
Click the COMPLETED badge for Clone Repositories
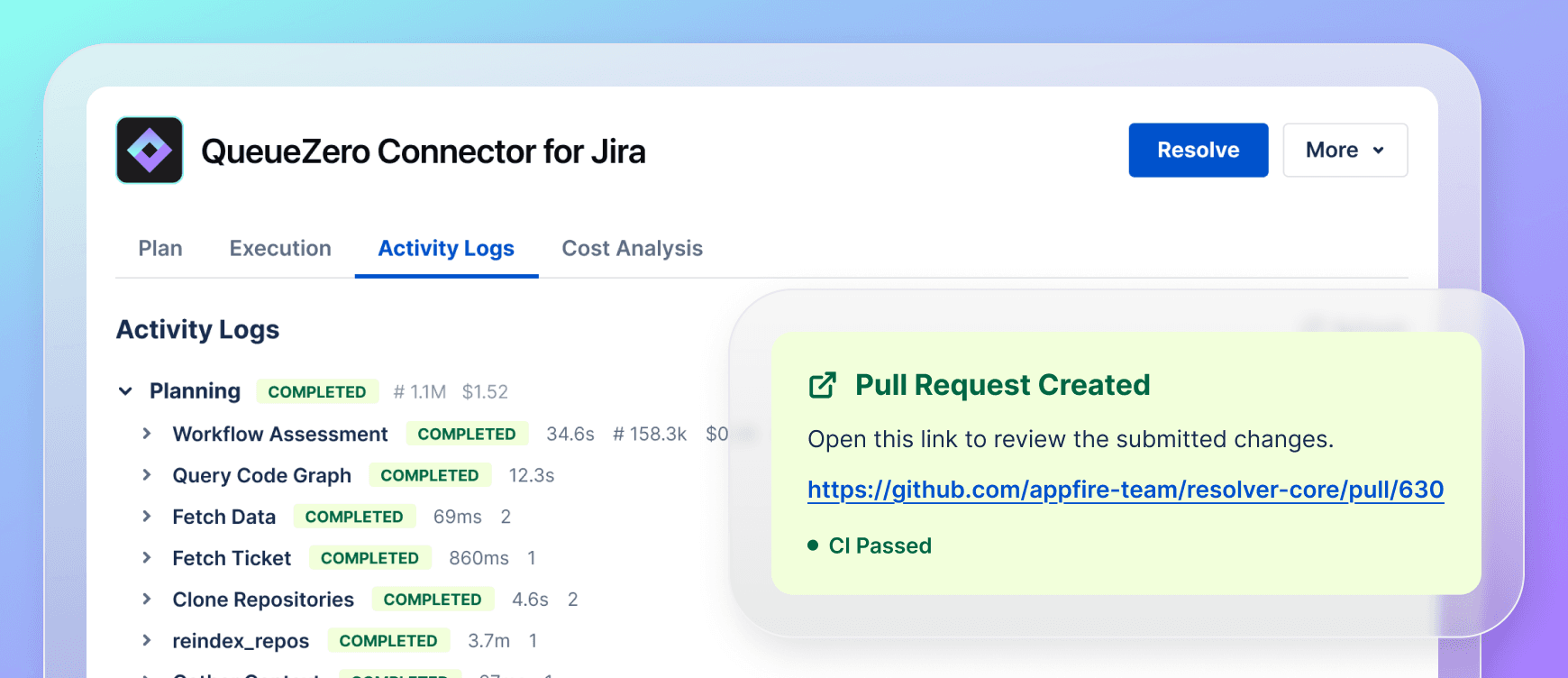pyautogui.click(x=433, y=600)
